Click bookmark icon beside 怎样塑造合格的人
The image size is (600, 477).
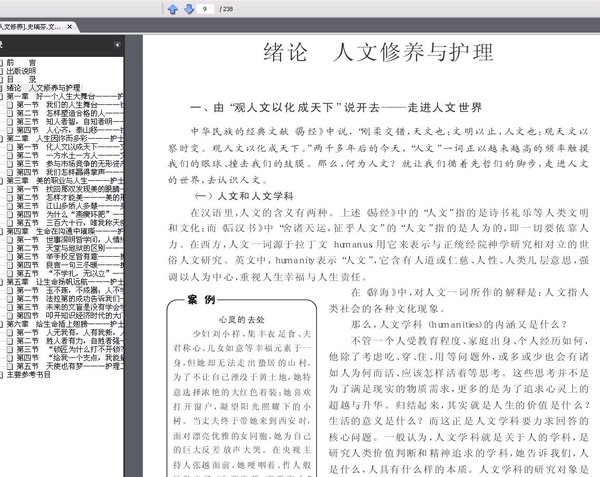click(x=10, y=113)
